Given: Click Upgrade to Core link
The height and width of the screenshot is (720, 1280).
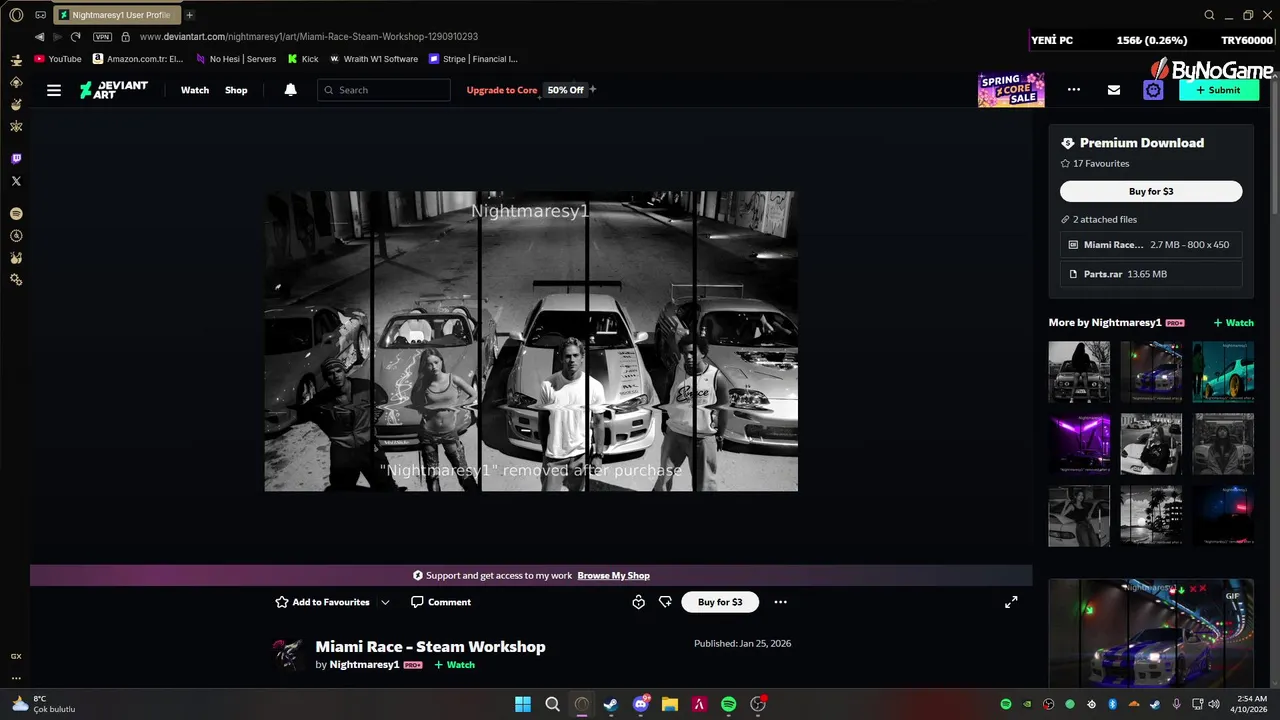Looking at the screenshot, I should coord(502,90).
